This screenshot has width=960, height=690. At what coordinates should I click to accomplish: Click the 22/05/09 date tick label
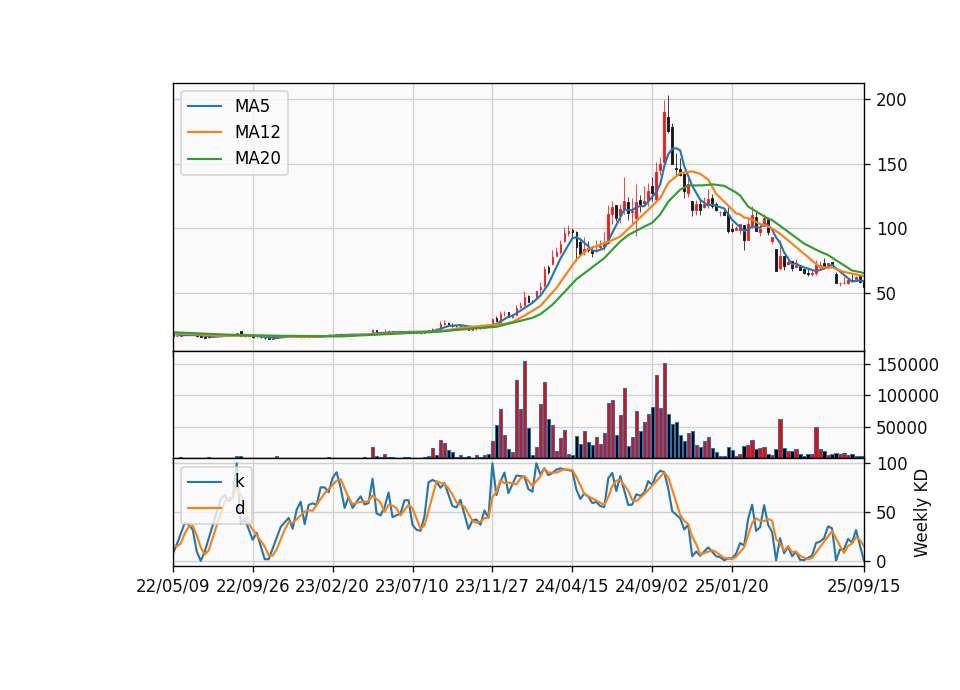tap(173, 586)
